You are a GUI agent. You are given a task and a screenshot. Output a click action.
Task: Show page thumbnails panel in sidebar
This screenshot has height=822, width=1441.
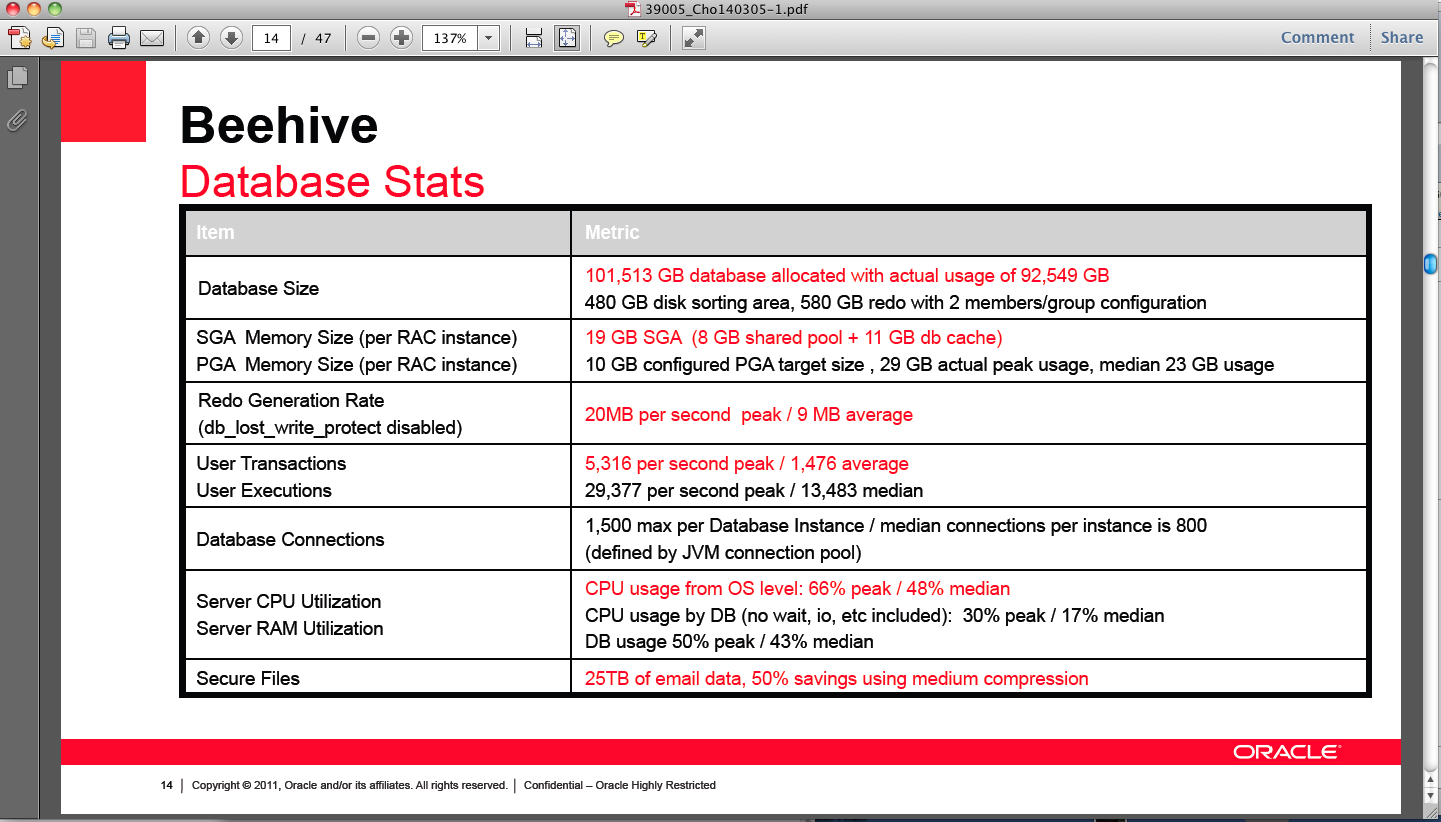[x=17, y=78]
